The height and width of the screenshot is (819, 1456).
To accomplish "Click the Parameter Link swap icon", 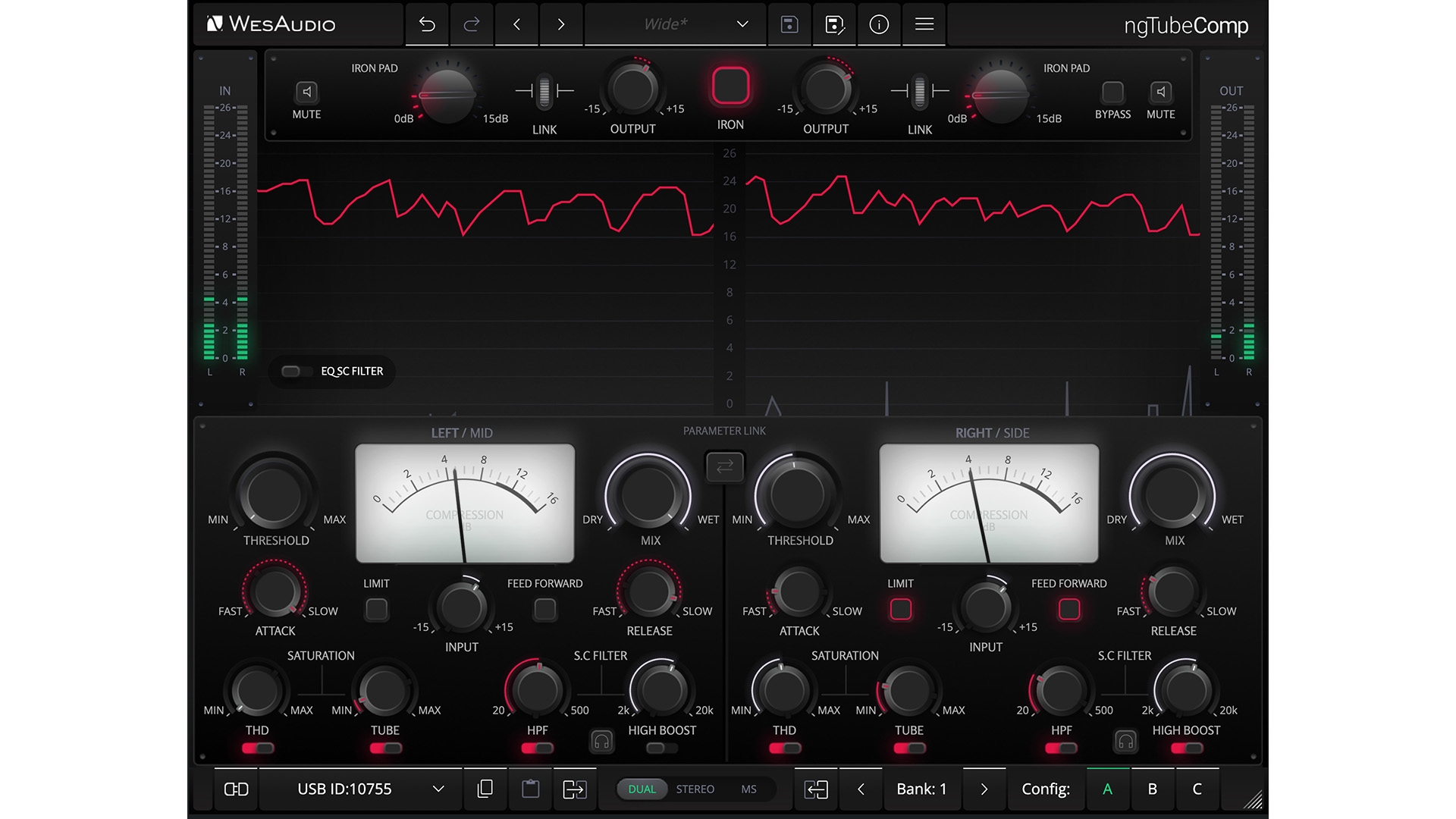I will 724,466.
